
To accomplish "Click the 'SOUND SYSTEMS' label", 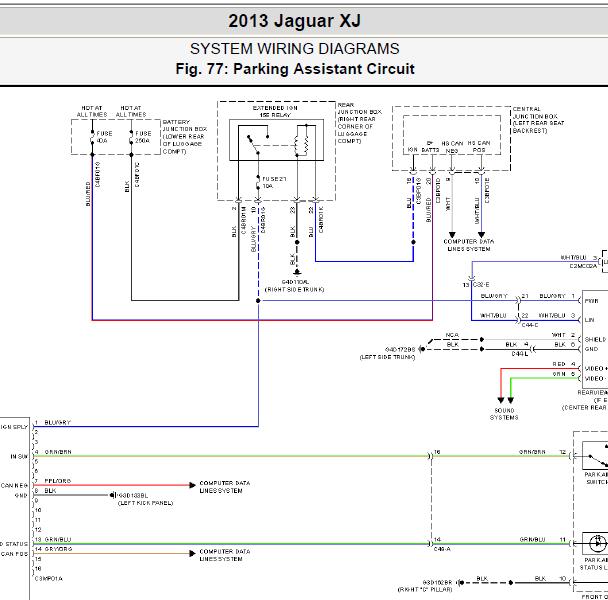I will pyautogui.click(x=504, y=414).
